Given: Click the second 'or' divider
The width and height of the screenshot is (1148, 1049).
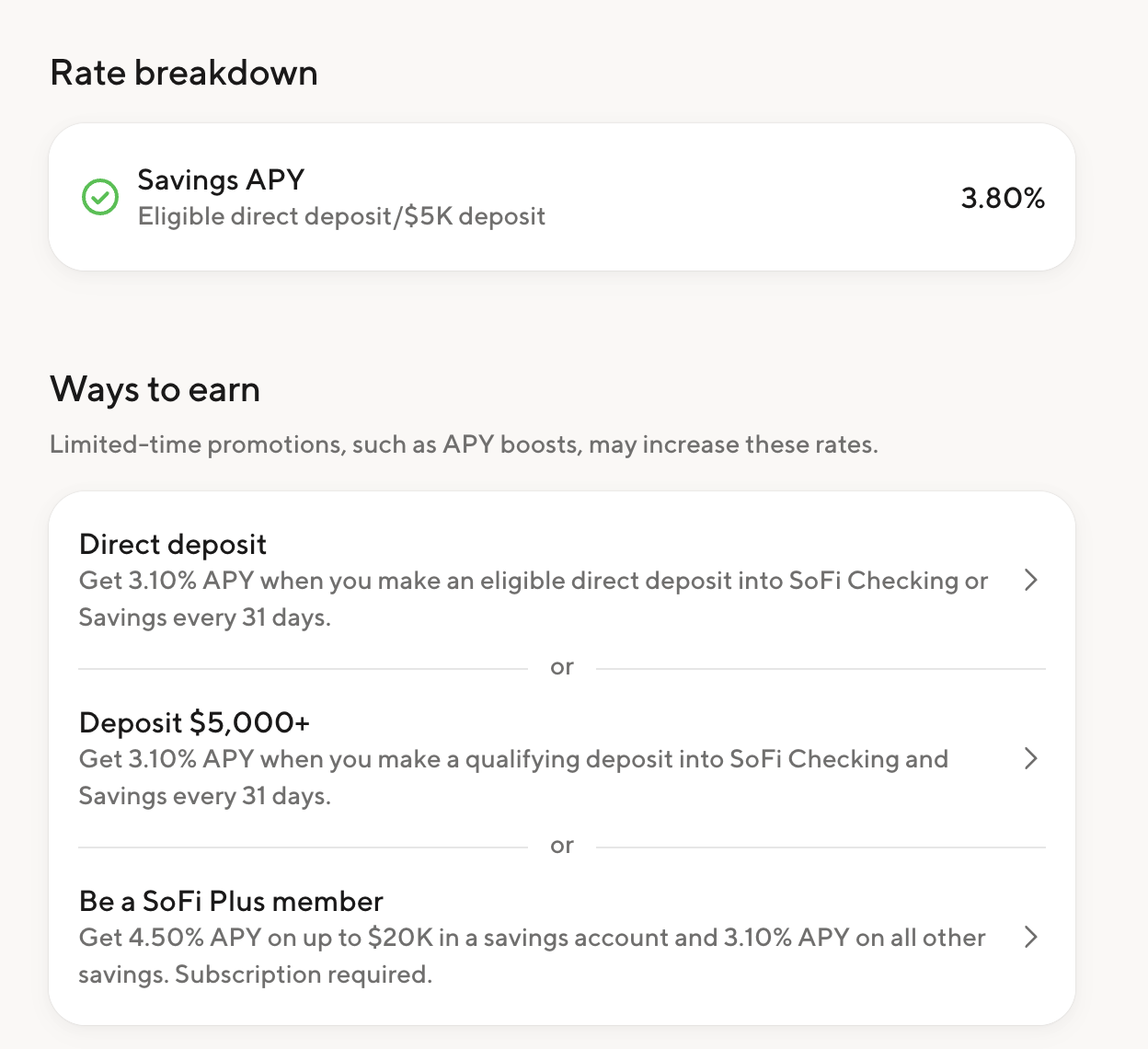Looking at the screenshot, I should coord(562,846).
